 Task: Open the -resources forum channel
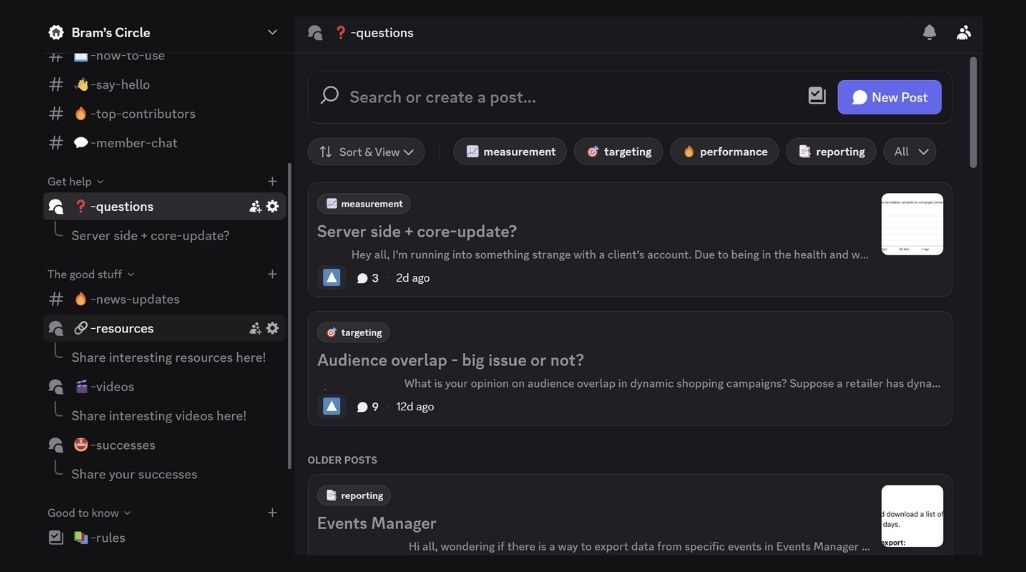[x=164, y=328]
